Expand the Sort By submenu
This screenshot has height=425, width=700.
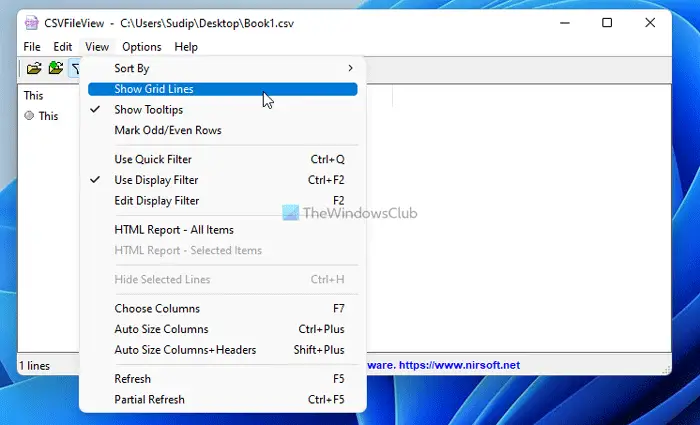[223, 68]
